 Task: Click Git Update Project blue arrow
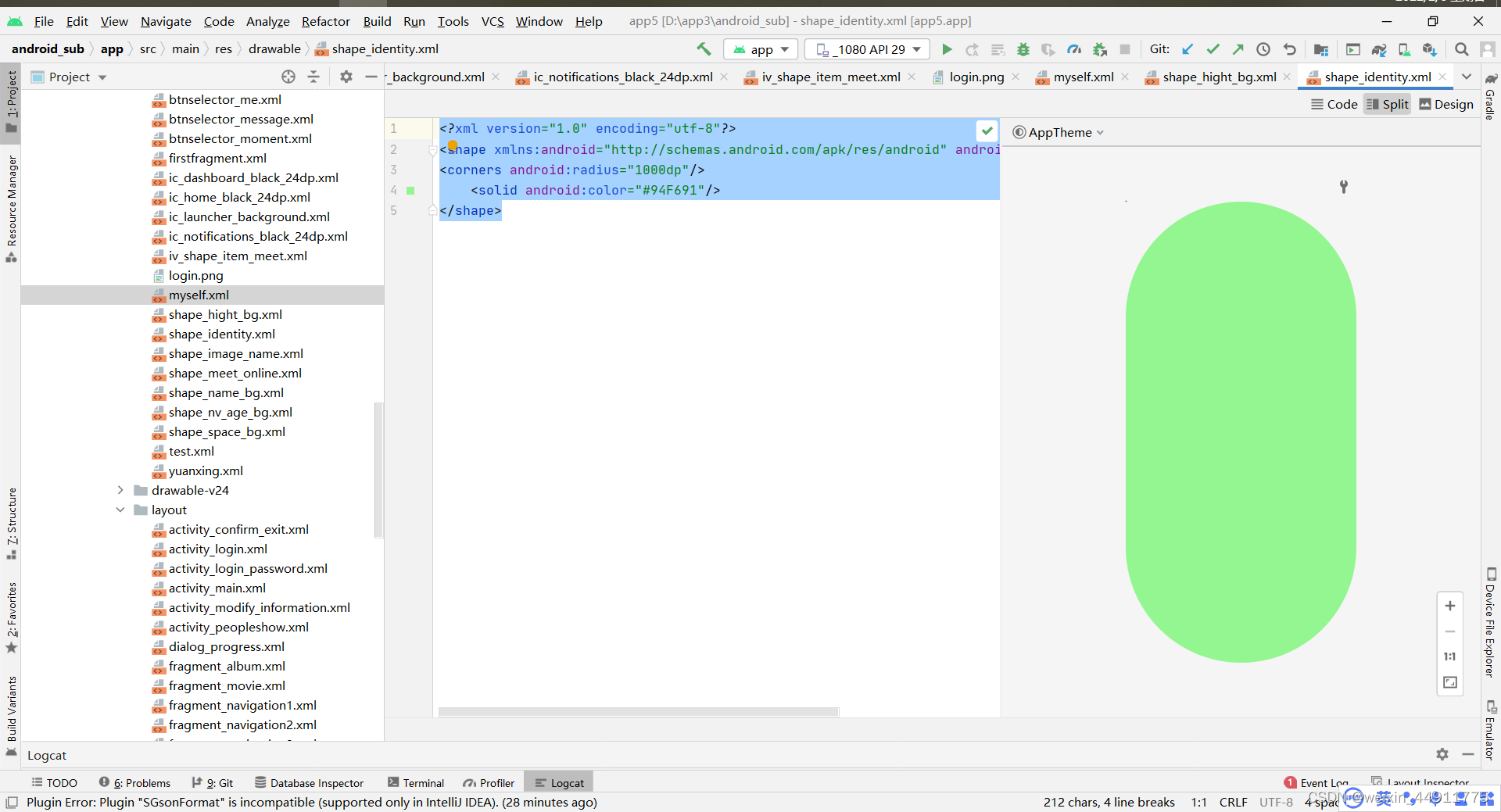click(1188, 49)
